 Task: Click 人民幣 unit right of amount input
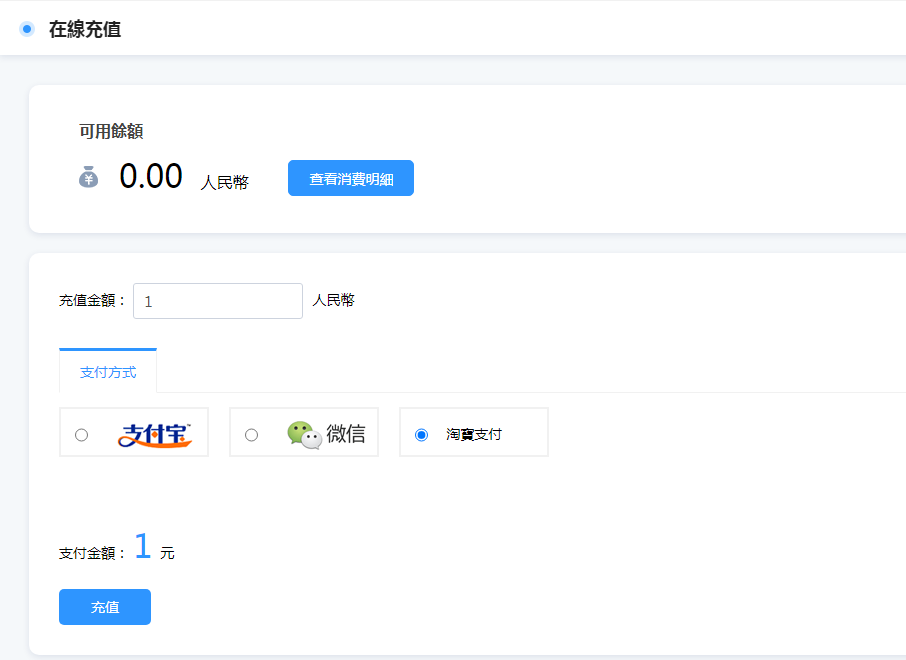click(333, 300)
